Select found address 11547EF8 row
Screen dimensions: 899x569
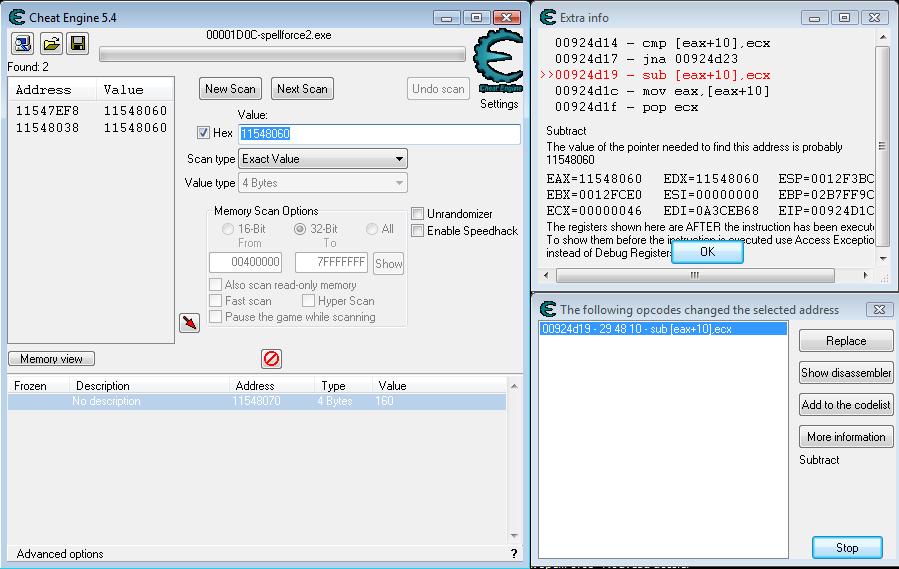click(x=91, y=110)
